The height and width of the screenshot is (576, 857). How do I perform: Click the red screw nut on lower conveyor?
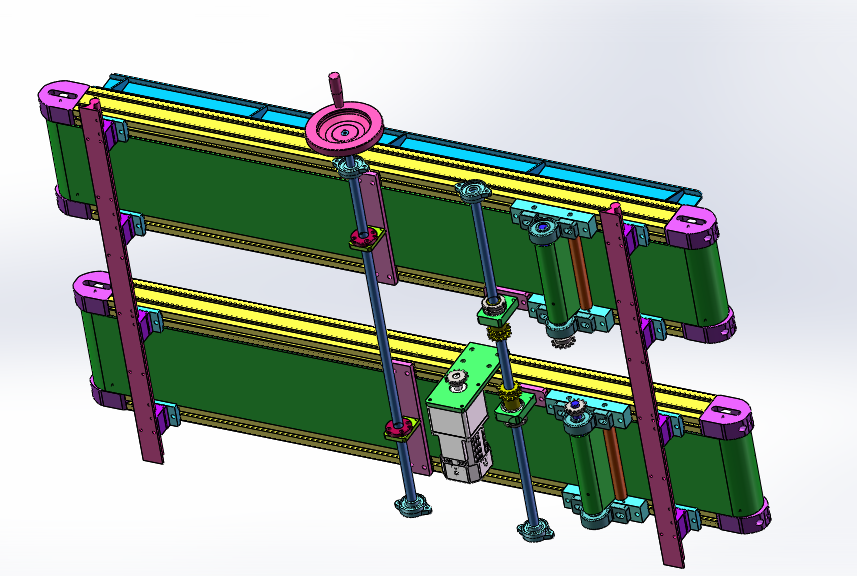point(397,428)
